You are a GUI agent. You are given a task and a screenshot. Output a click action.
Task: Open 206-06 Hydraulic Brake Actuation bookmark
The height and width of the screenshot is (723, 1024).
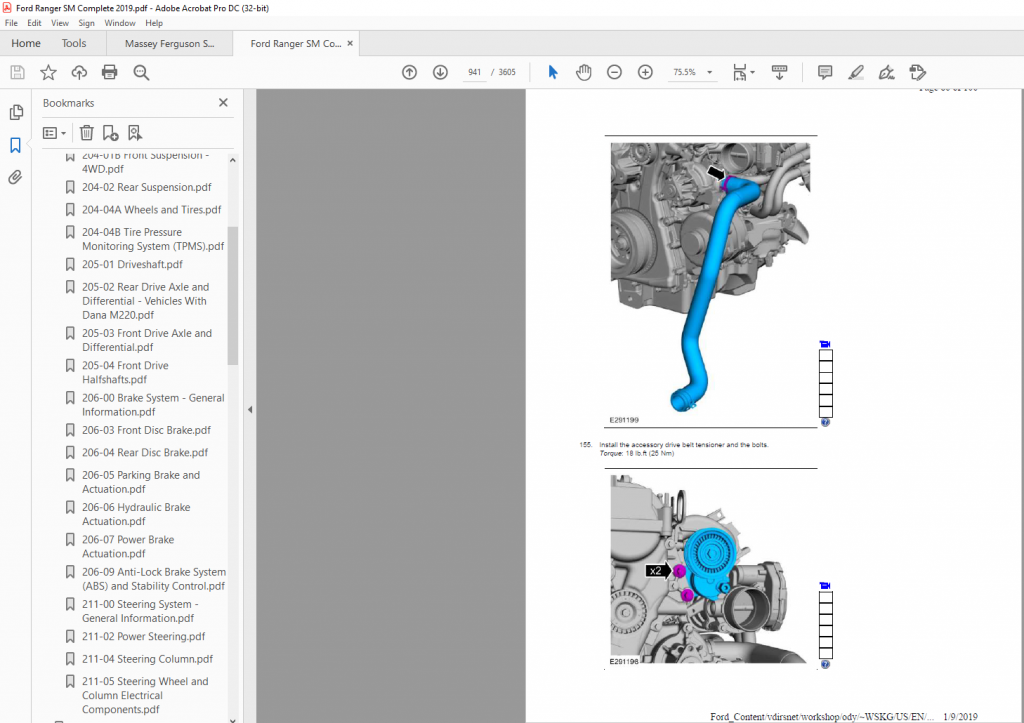point(136,514)
